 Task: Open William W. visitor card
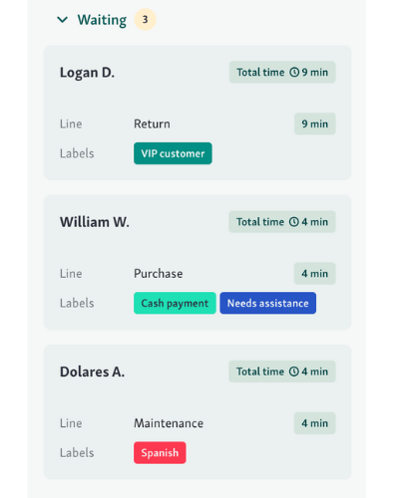(x=197, y=262)
